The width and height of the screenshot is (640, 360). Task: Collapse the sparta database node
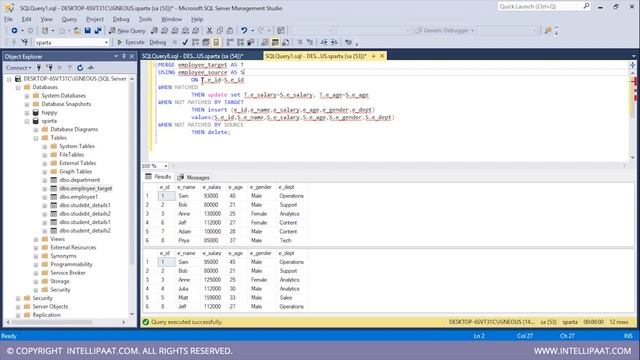pyautogui.click(x=27, y=121)
